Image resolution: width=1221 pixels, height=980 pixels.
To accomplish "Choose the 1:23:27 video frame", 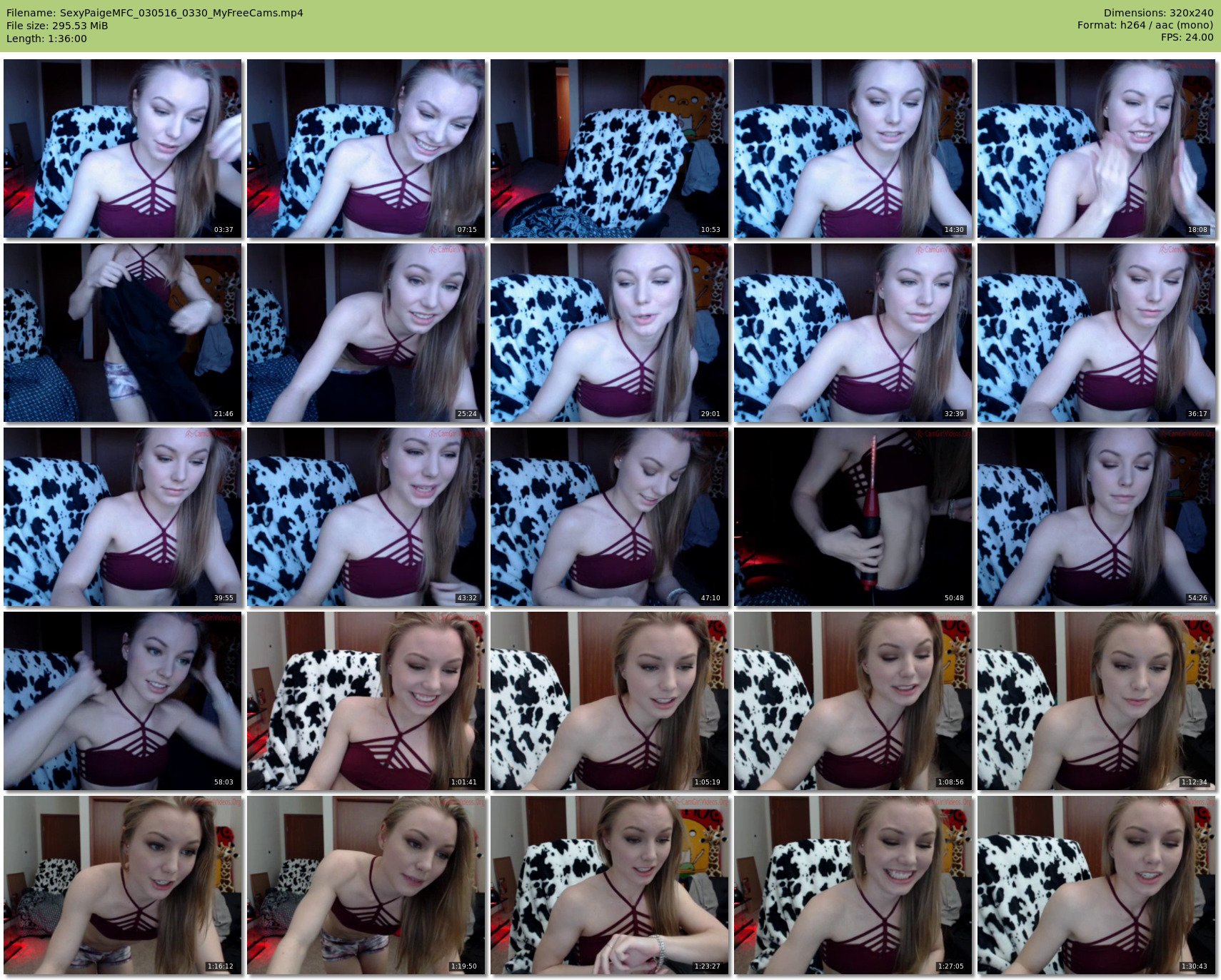I will point(610,885).
